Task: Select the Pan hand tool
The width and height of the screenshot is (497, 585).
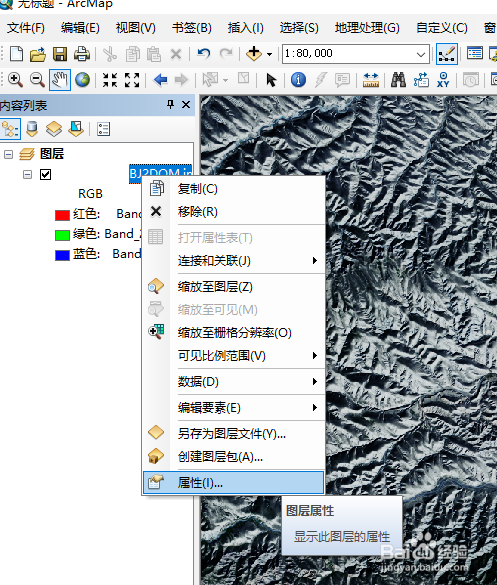Action: click(x=60, y=80)
